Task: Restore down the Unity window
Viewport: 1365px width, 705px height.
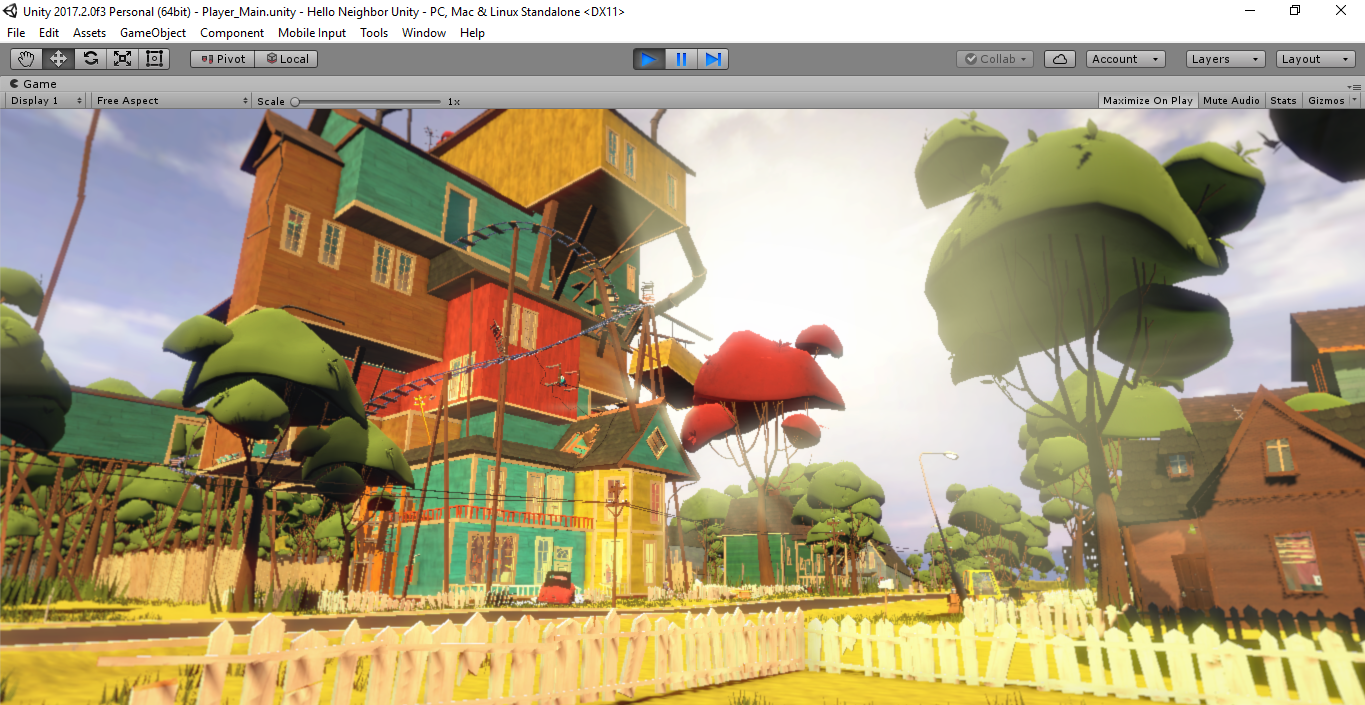Action: (x=1295, y=11)
